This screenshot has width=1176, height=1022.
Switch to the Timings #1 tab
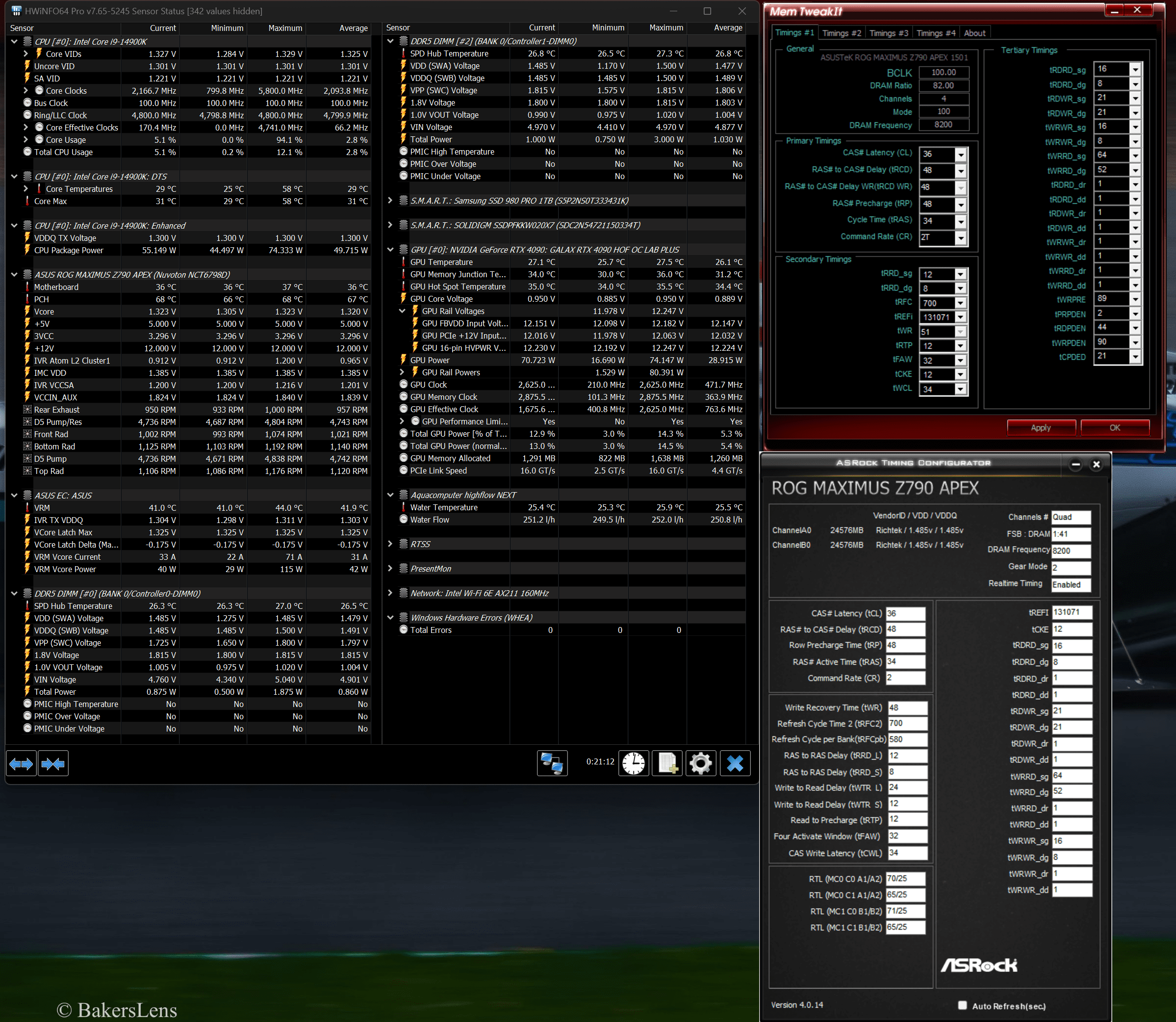coord(794,32)
